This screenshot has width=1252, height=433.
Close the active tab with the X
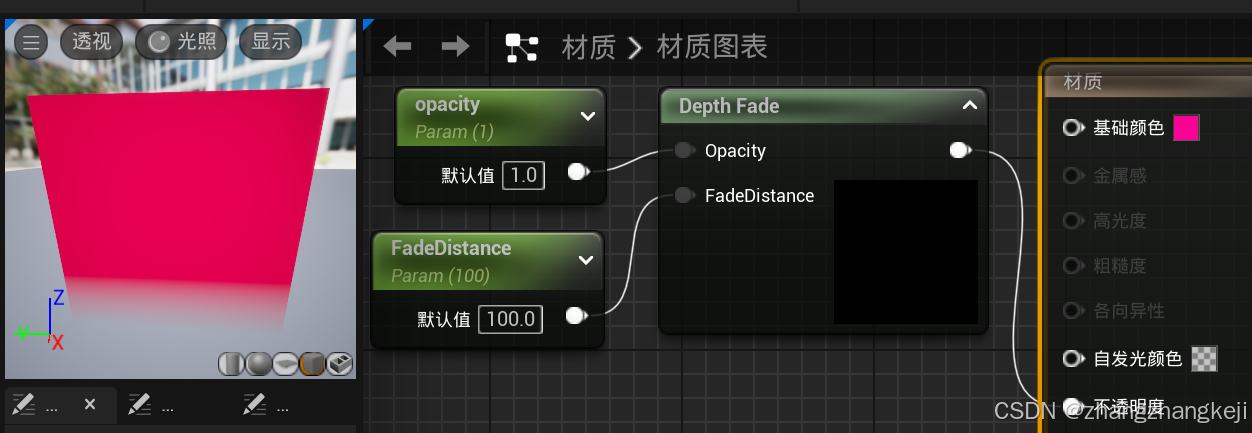89,405
